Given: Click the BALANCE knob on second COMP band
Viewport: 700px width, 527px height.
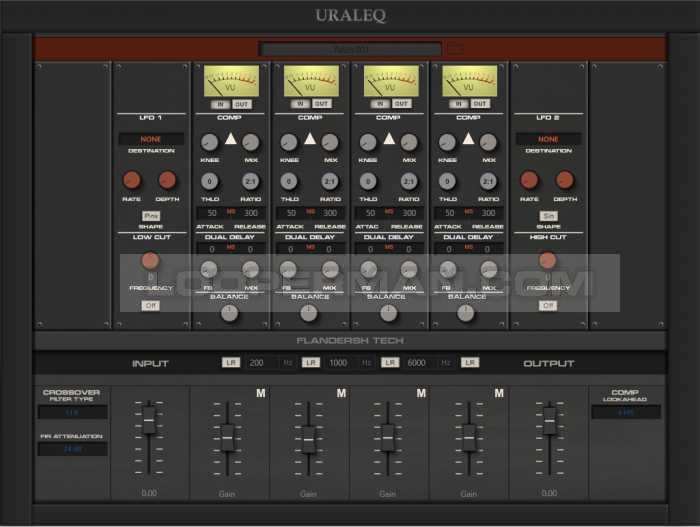Looking at the screenshot, I should pyautogui.click(x=308, y=313).
